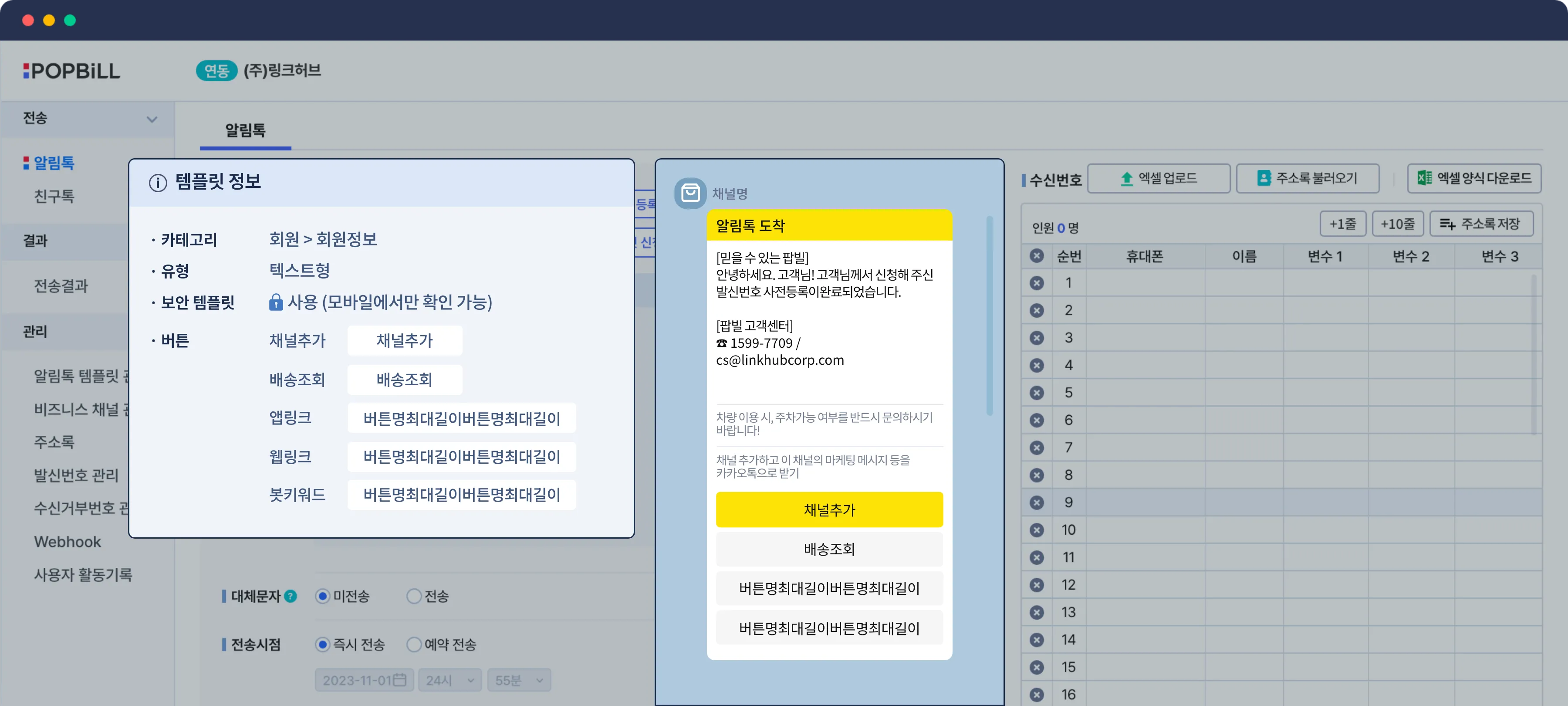
Task: Click the 엑셀 양식 다운로드 button
Action: pos(1473,178)
